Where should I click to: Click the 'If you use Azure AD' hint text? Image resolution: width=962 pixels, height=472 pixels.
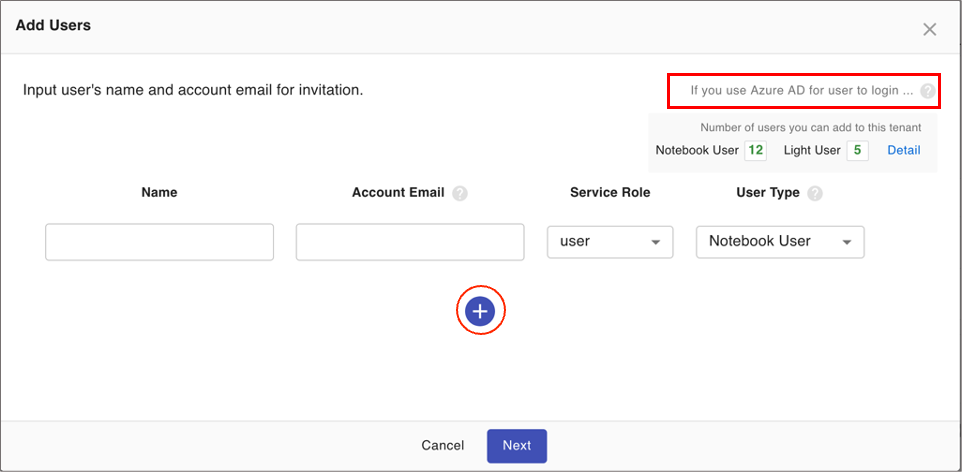801,91
